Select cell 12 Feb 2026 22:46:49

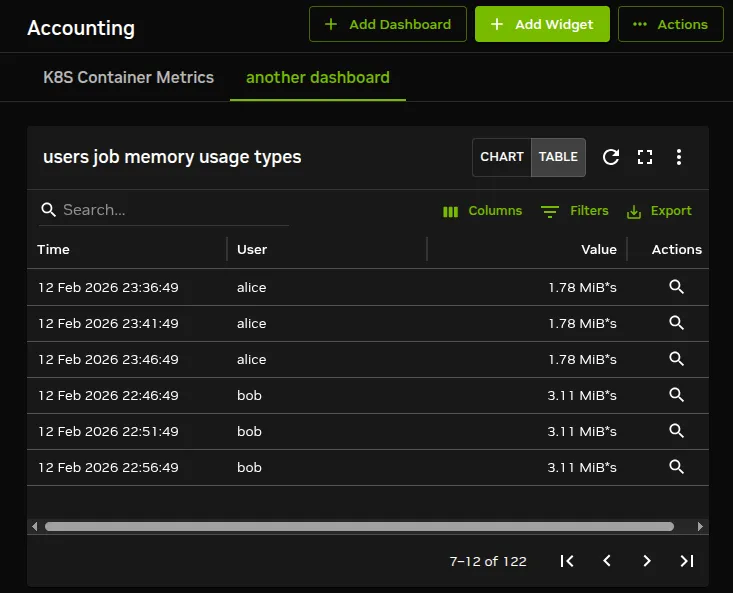(x=108, y=395)
